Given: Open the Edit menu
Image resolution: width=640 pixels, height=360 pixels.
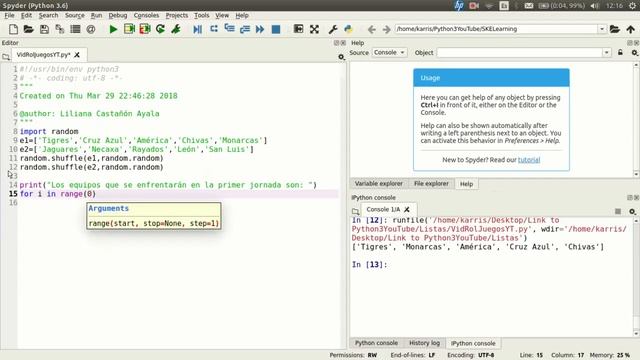Looking at the screenshot, I should point(26,15).
